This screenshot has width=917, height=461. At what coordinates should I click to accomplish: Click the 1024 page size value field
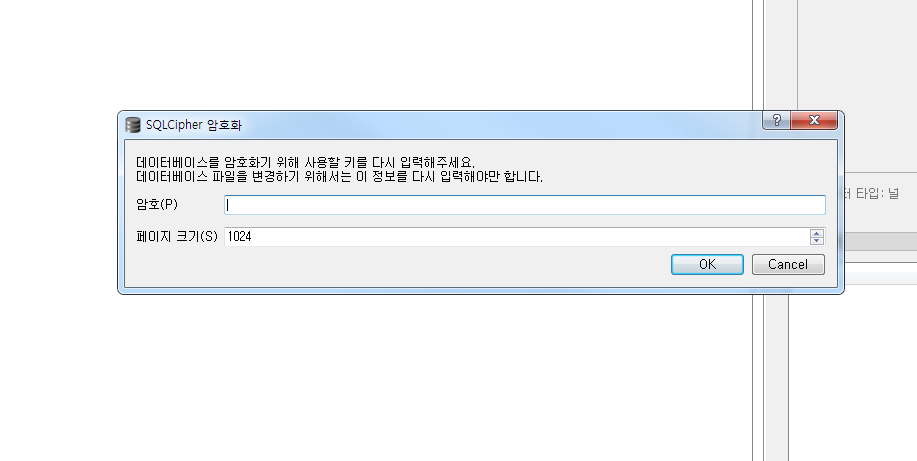pos(516,236)
